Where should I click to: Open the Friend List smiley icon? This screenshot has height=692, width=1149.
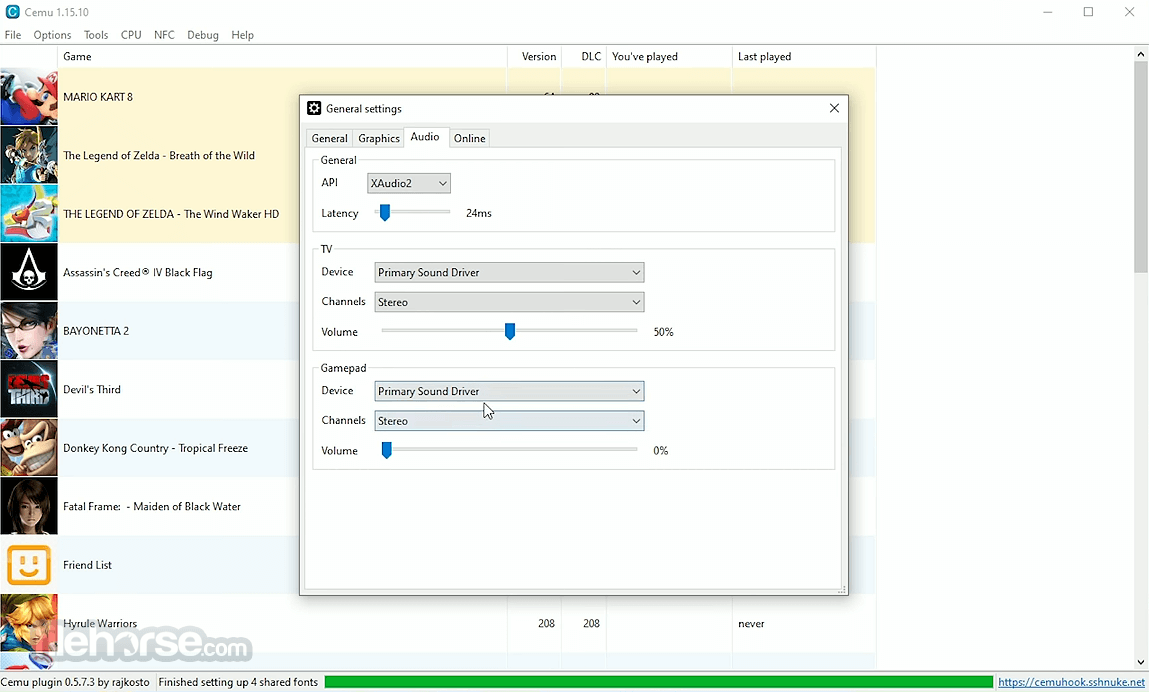pyautogui.click(x=29, y=565)
